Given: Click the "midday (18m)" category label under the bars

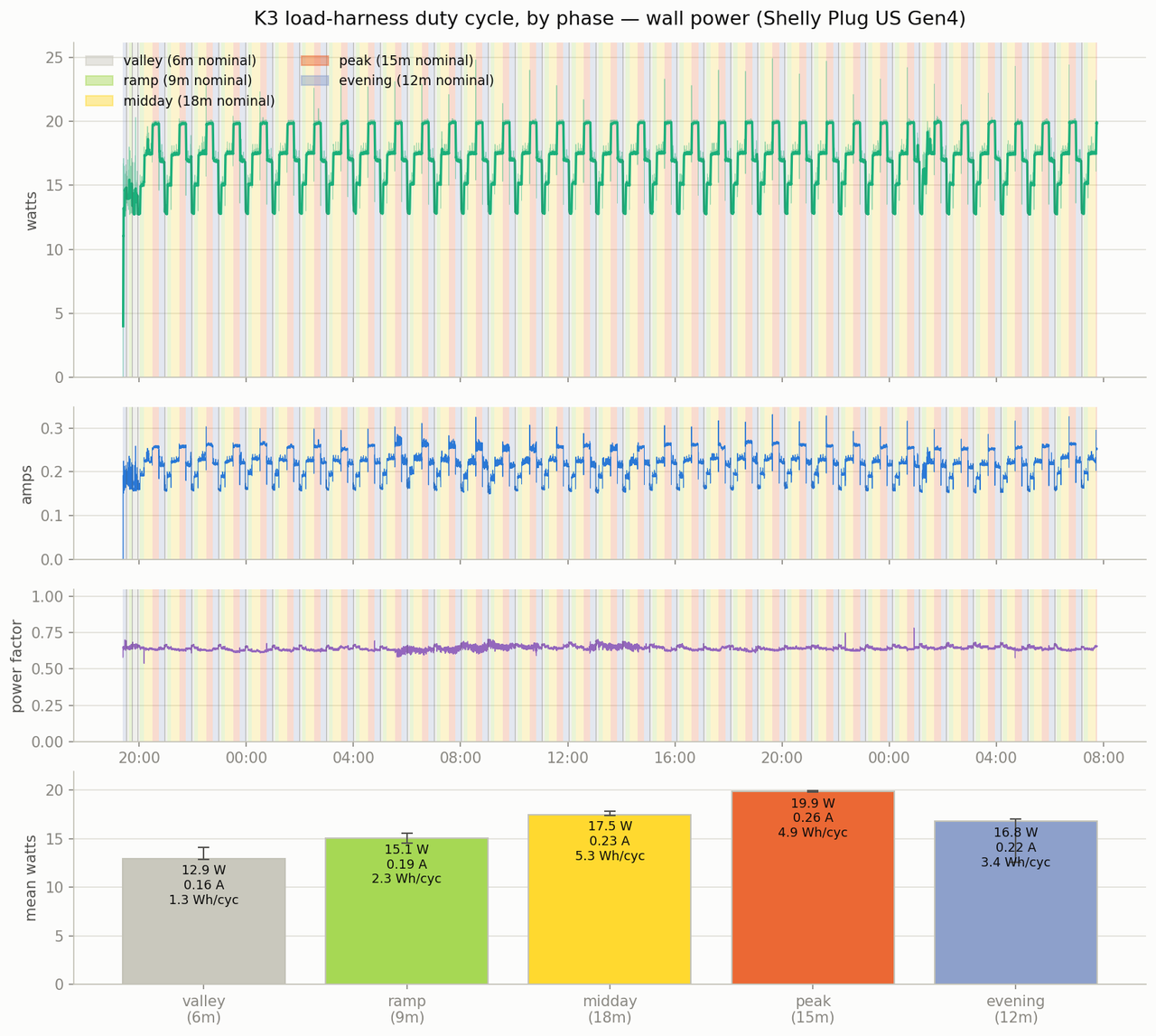Looking at the screenshot, I should 610,1009.
